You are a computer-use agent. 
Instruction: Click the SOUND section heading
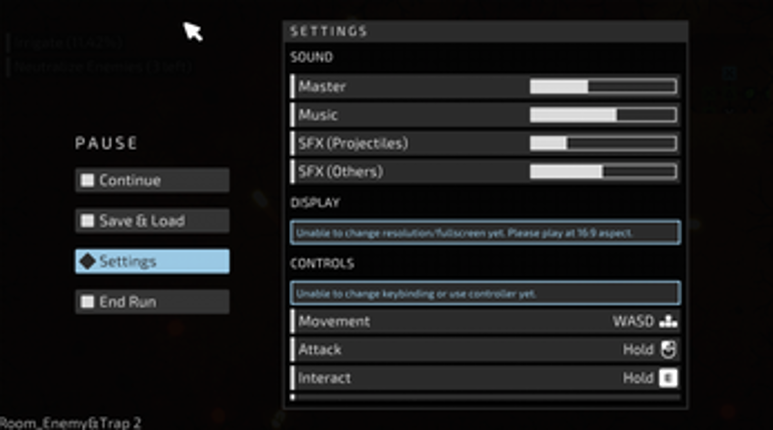pos(312,57)
